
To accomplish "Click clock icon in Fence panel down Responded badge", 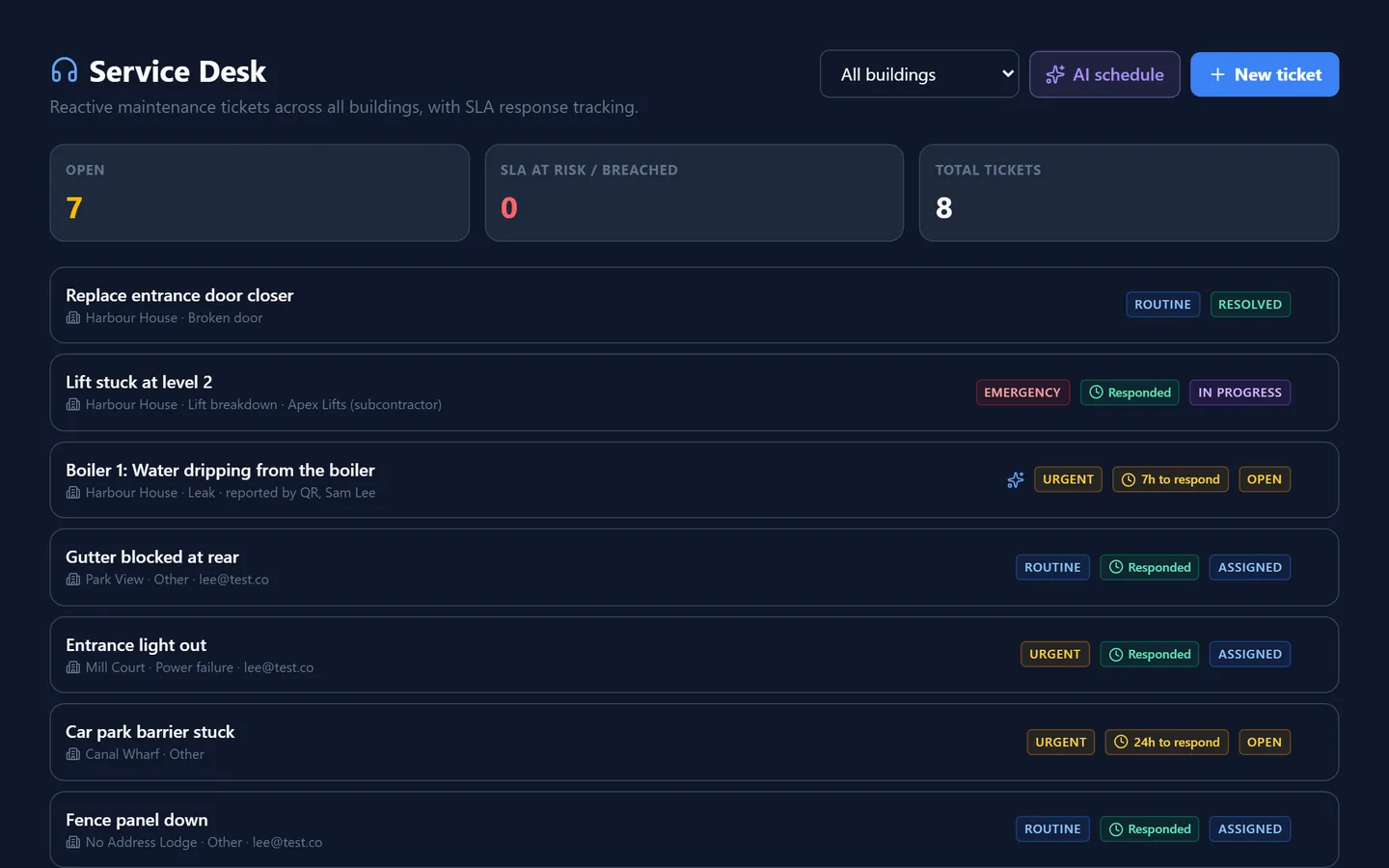I will coord(1116,829).
